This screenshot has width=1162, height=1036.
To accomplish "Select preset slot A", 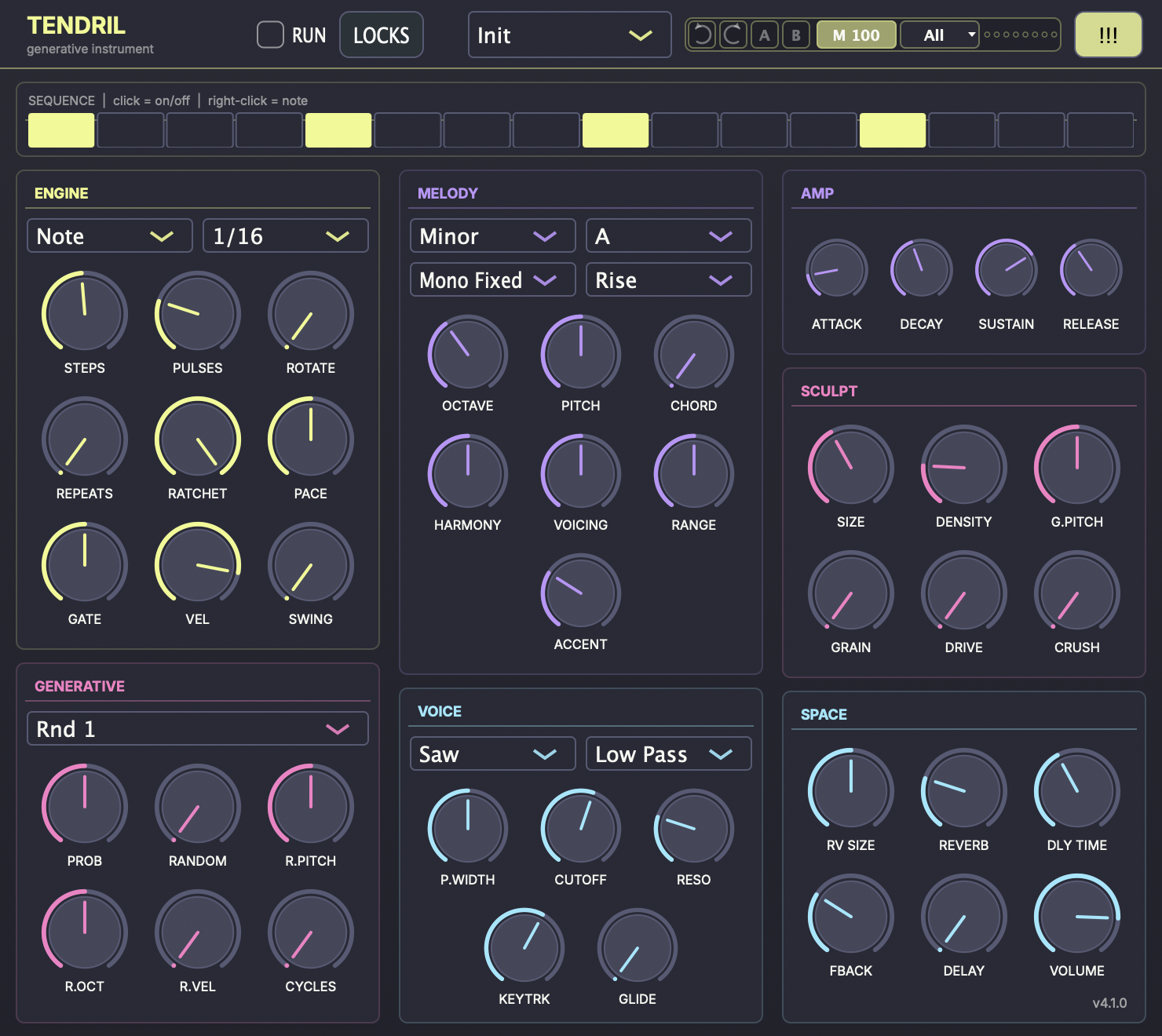I will click(x=765, y=35).
